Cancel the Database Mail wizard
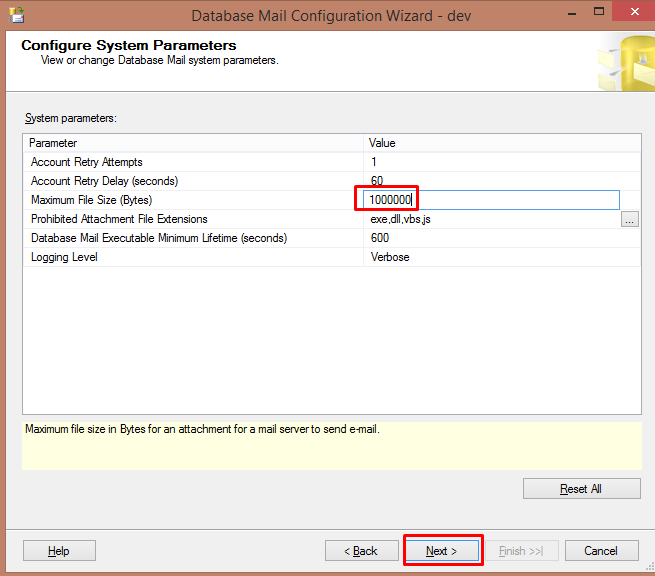Image resolution: width=655 pixels, height=576 pixels. [601, 551]
